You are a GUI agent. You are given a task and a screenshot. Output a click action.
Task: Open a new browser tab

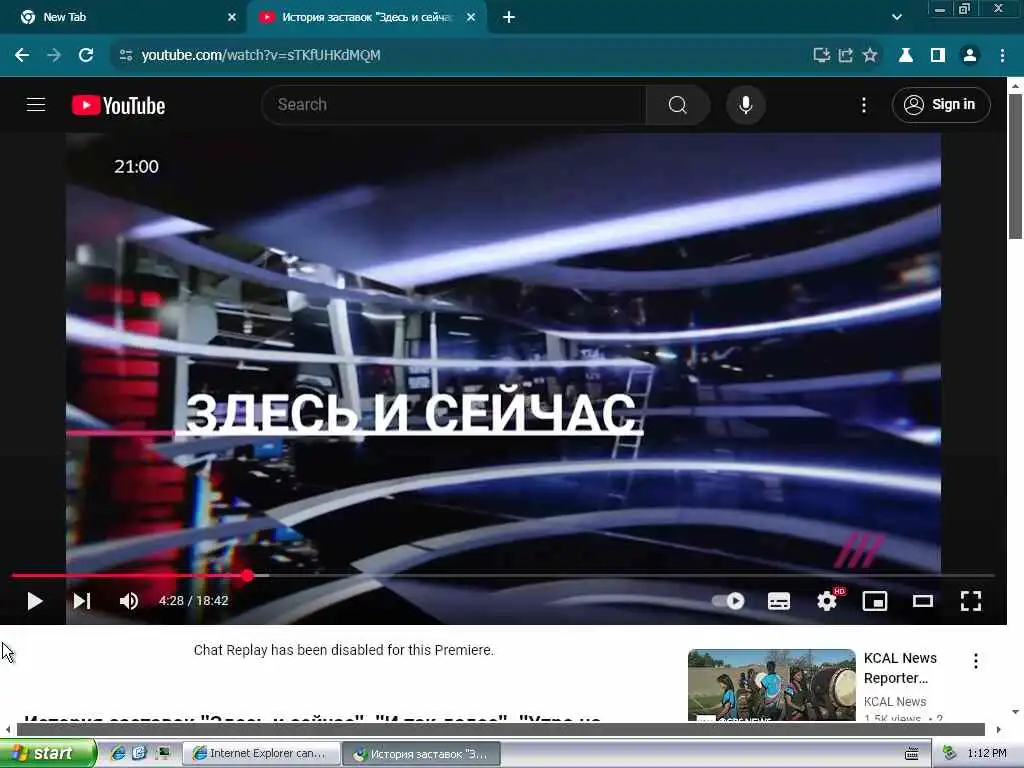tap(509, 17)
